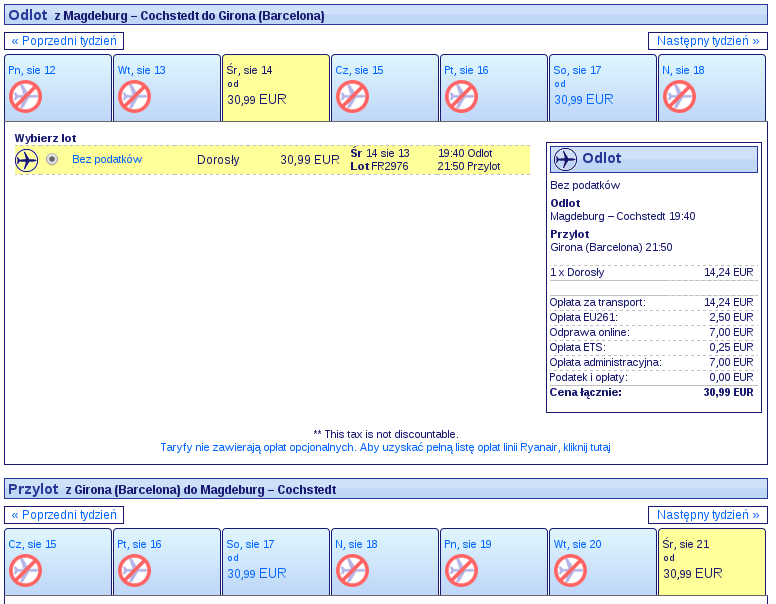Click no-flight icon for Wt, sie 20
Viewport: 776px width, 604px height.
(570, 570)
